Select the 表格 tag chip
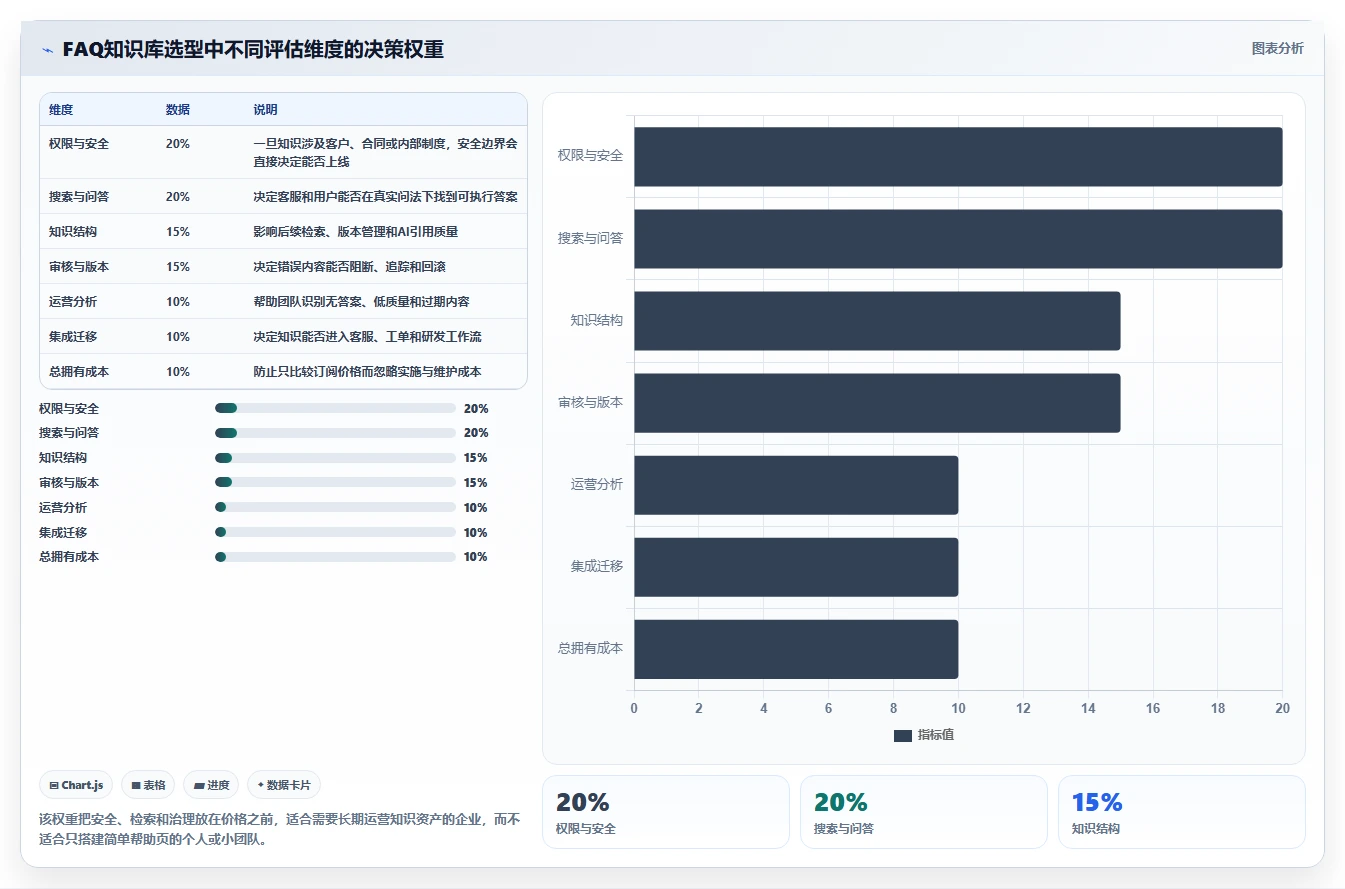The height and width of the screenshot is (889, 1345). click(148, 786)
